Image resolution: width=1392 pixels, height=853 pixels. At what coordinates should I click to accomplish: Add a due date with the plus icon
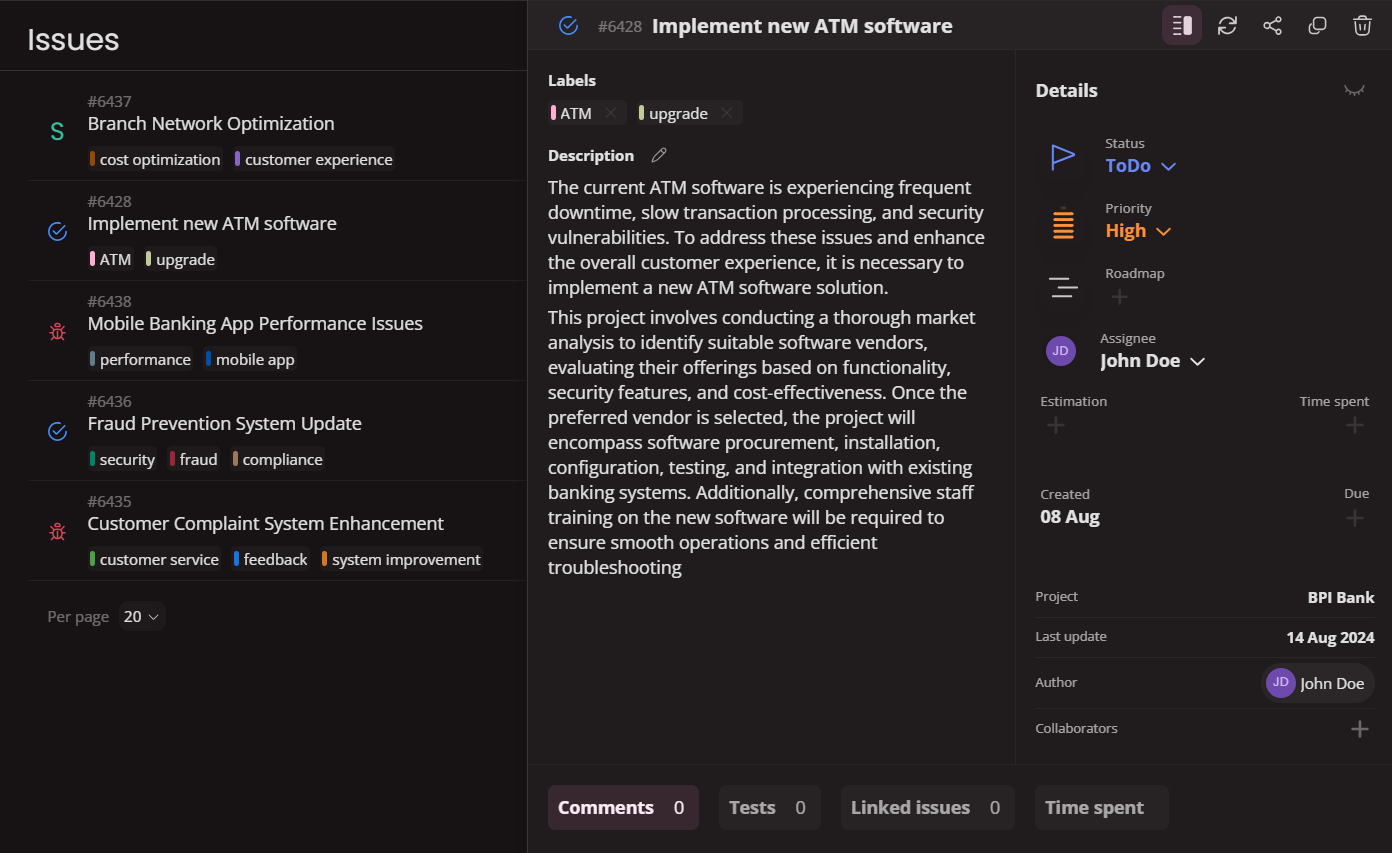(1355, 518)
